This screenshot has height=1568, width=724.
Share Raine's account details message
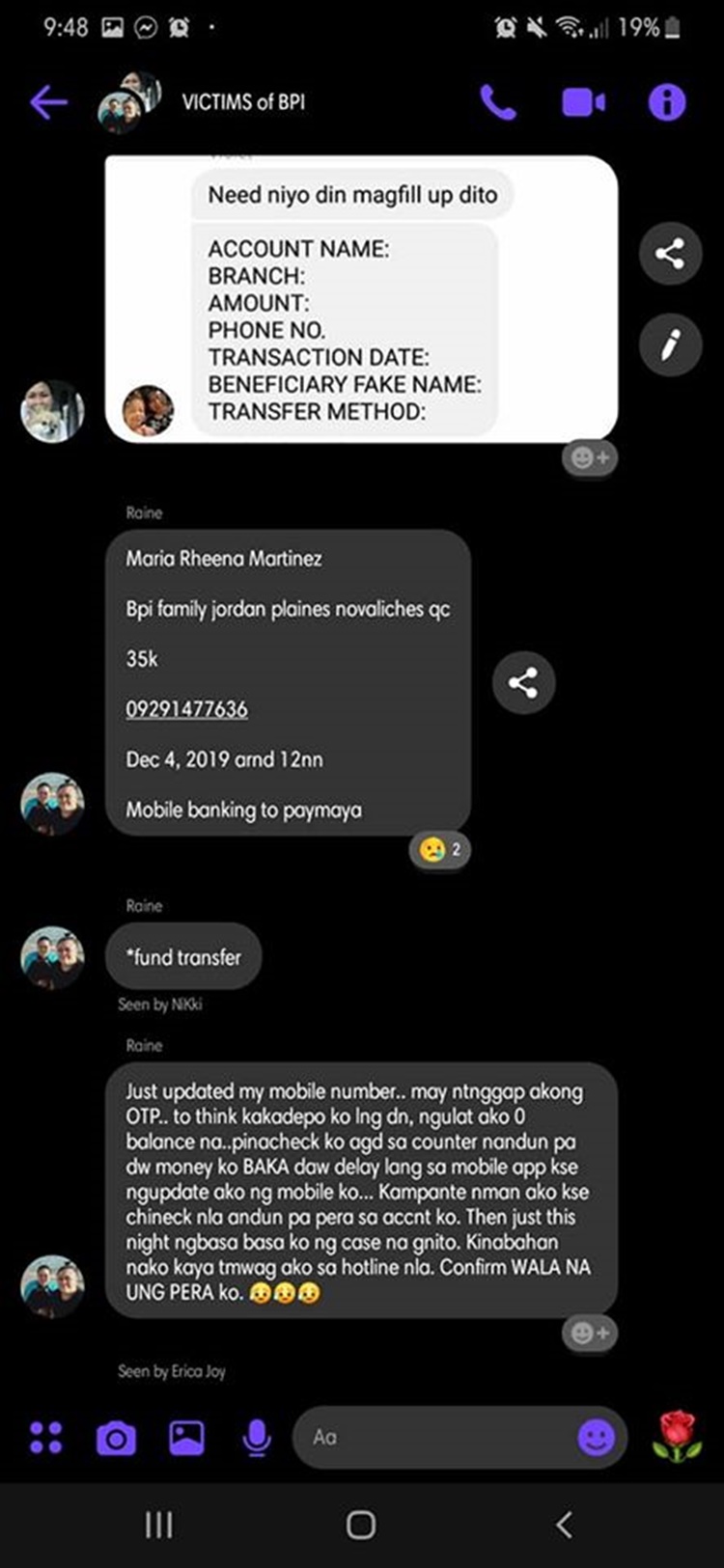click(x=523, y=683)
